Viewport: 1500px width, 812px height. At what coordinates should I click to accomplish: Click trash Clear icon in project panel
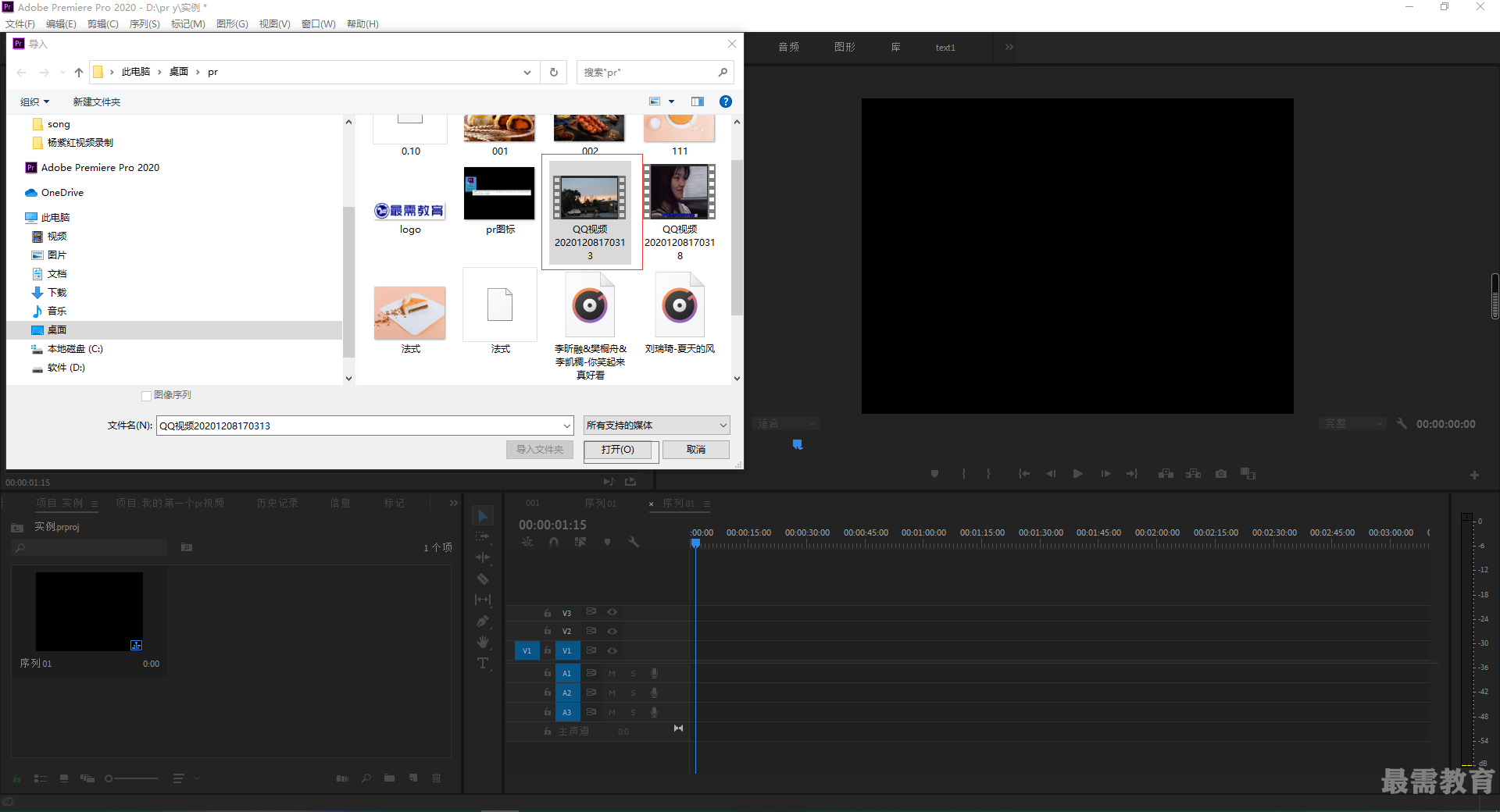(x=437, y=778)
